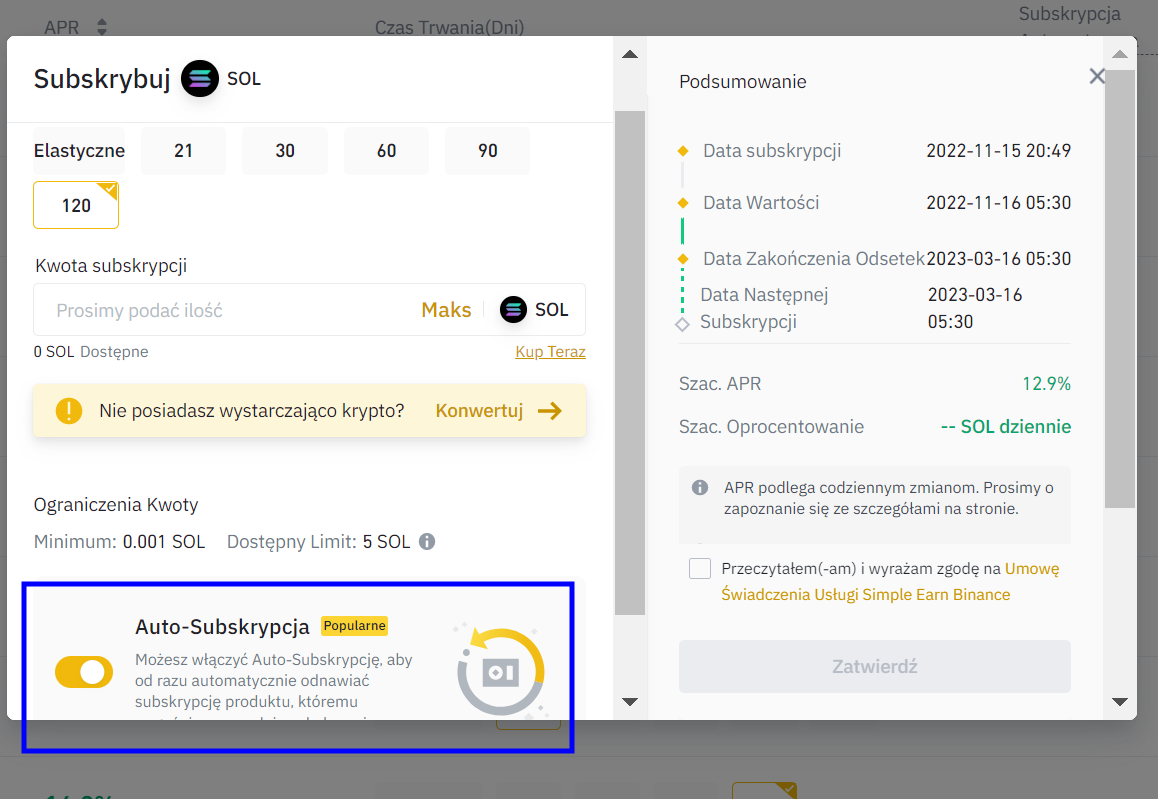The image size is (1158, 799).
Task: Select the Elastyczne duration option
Action: (79, 151)
